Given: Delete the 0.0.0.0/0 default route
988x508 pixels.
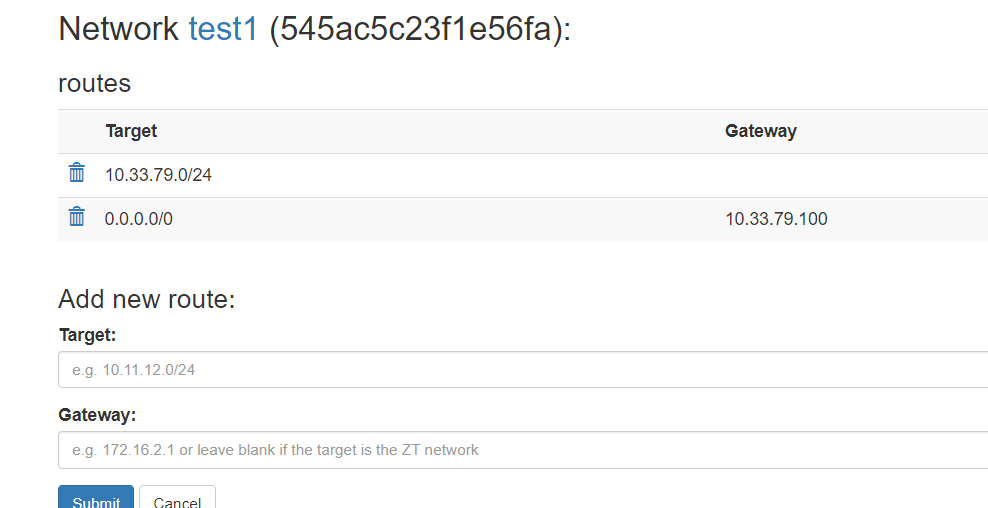Looking at the screenshot, I should pos(76,217).
